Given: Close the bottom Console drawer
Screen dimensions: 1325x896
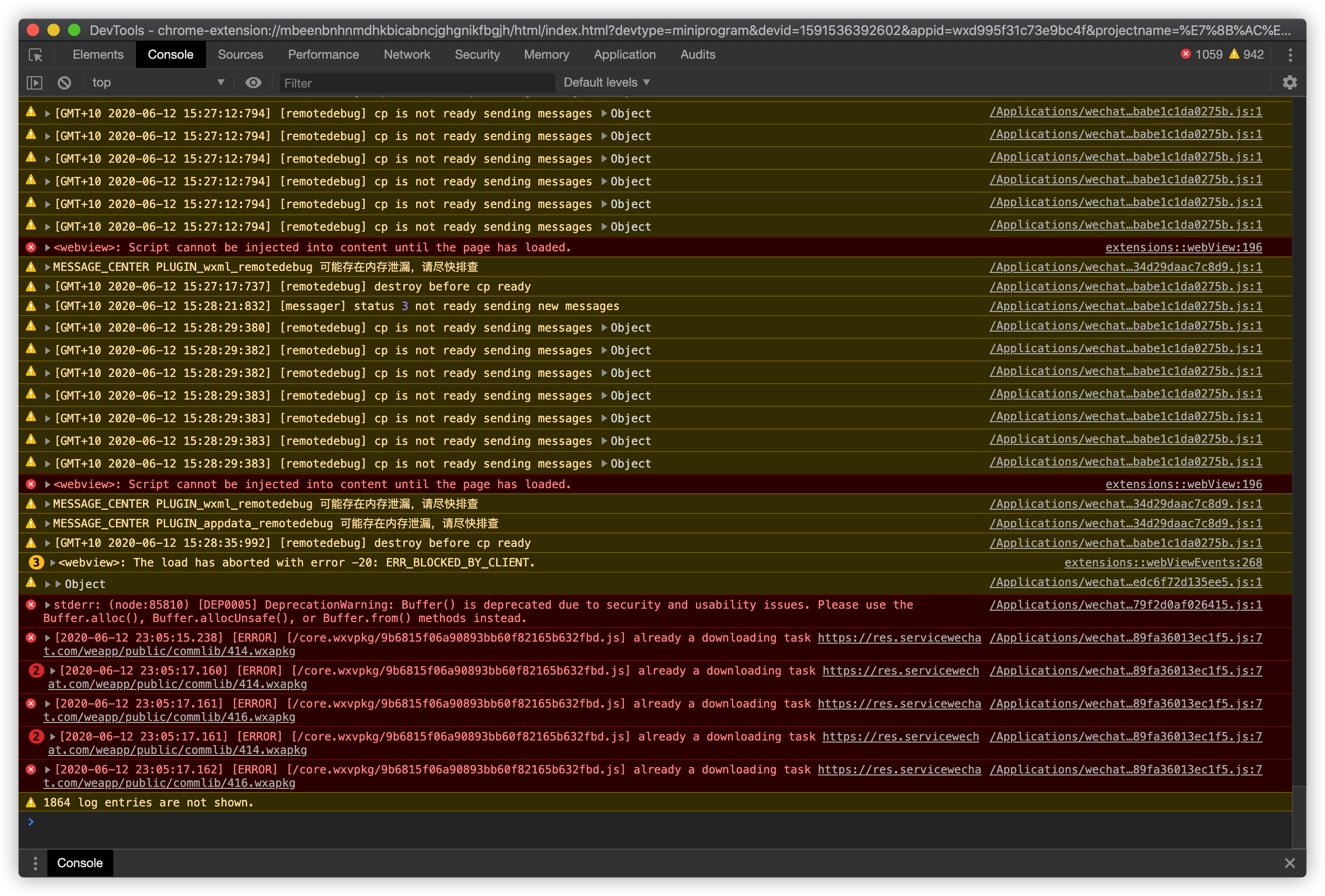Looking at the screenshot, I should pos(1289,863).
